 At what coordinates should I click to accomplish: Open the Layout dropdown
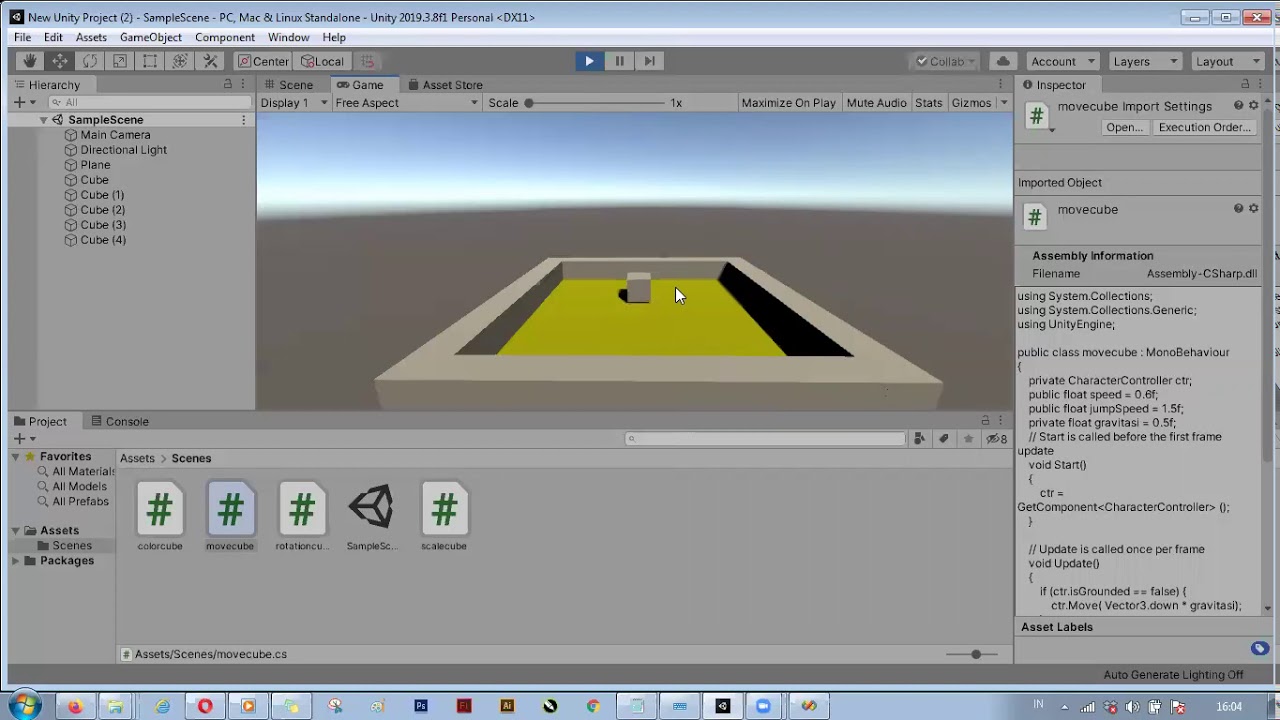coord(1227,61)
